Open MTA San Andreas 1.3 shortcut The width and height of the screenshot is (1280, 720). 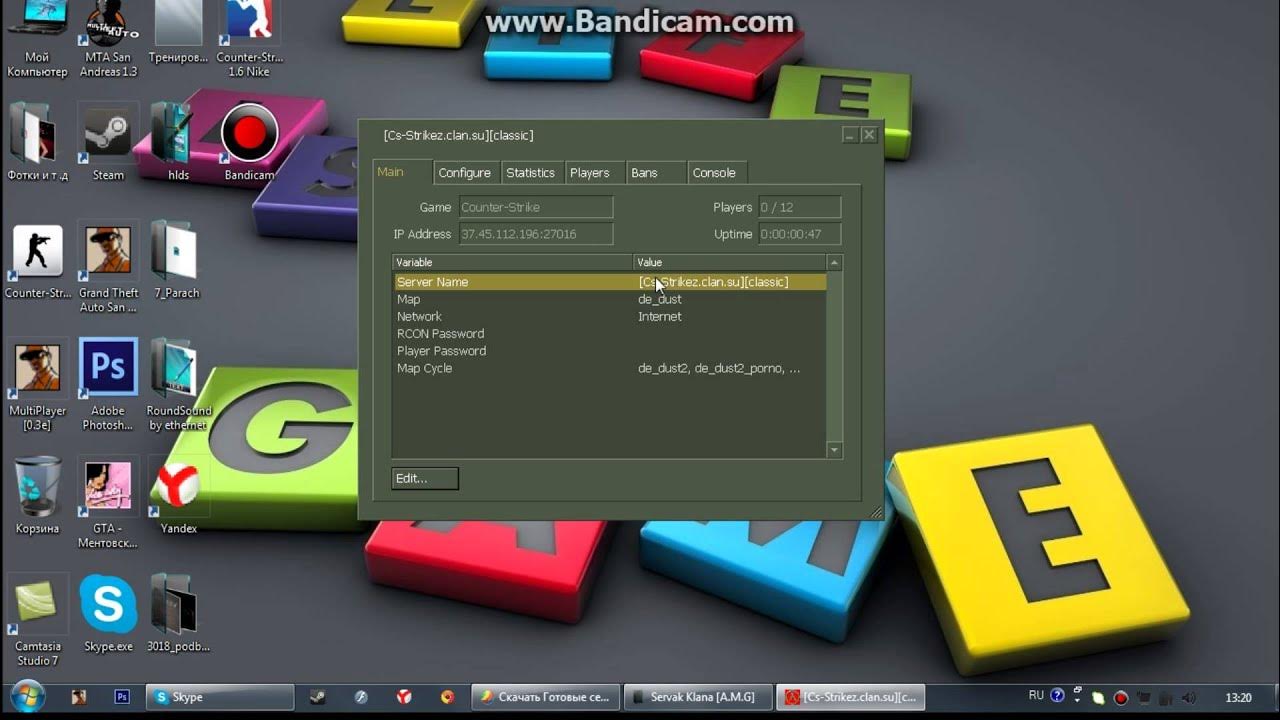(x=110, y=38)
